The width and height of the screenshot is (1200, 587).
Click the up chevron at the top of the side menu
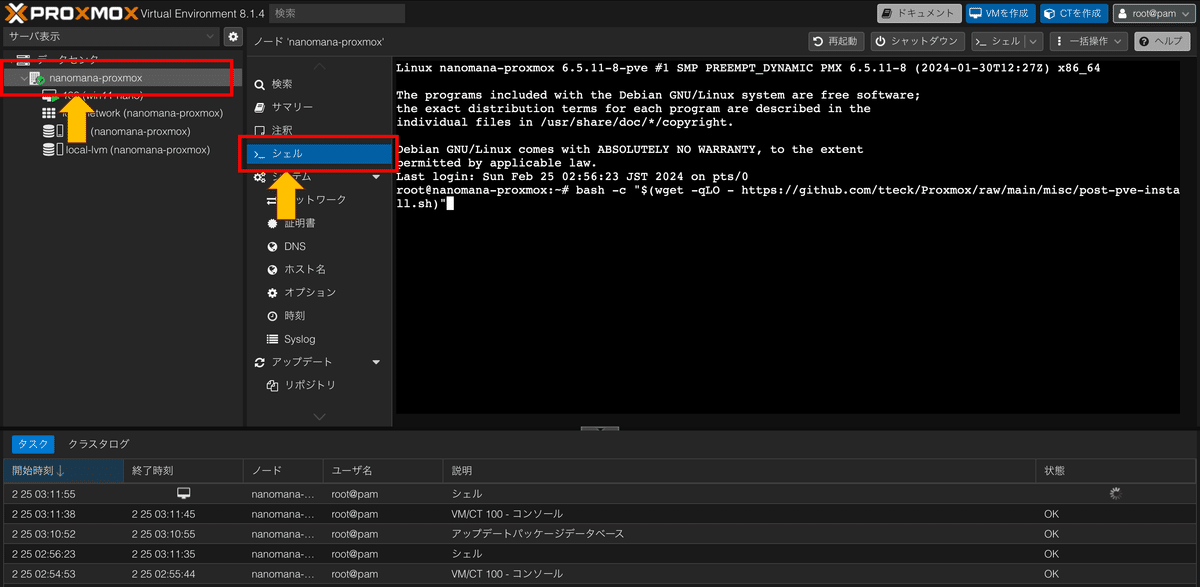coord(319,65)
